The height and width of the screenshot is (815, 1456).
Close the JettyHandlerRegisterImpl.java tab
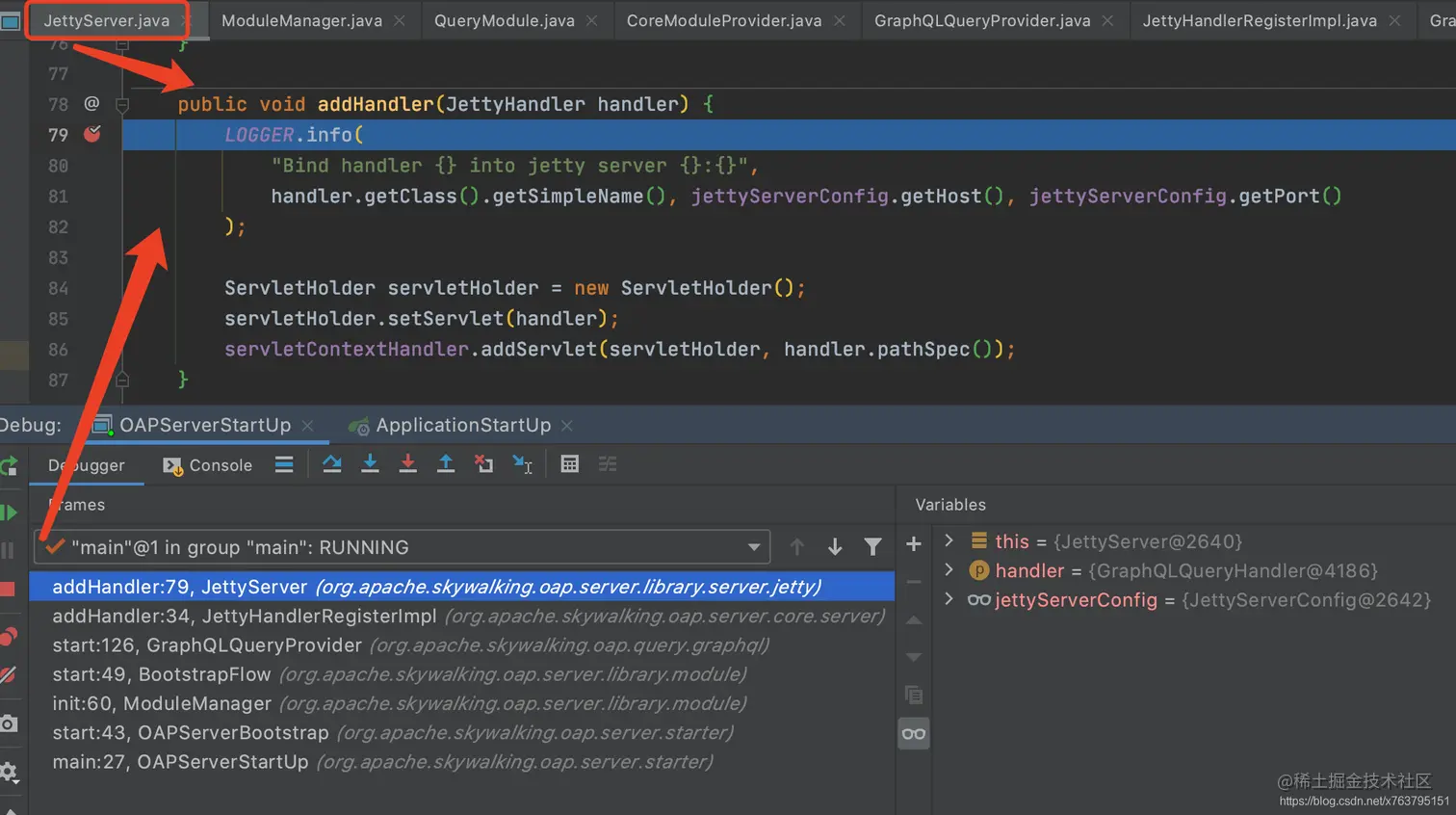(x=1394, y=20)
